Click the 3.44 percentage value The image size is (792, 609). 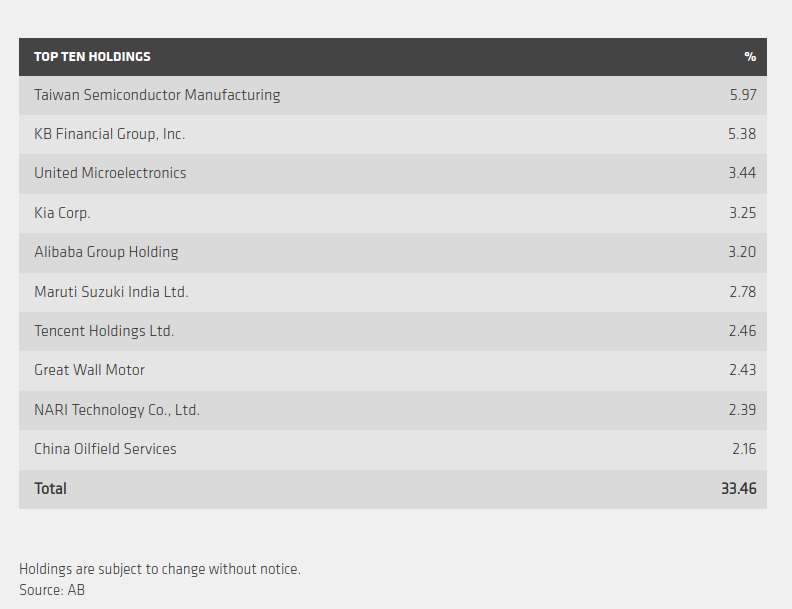742,173
